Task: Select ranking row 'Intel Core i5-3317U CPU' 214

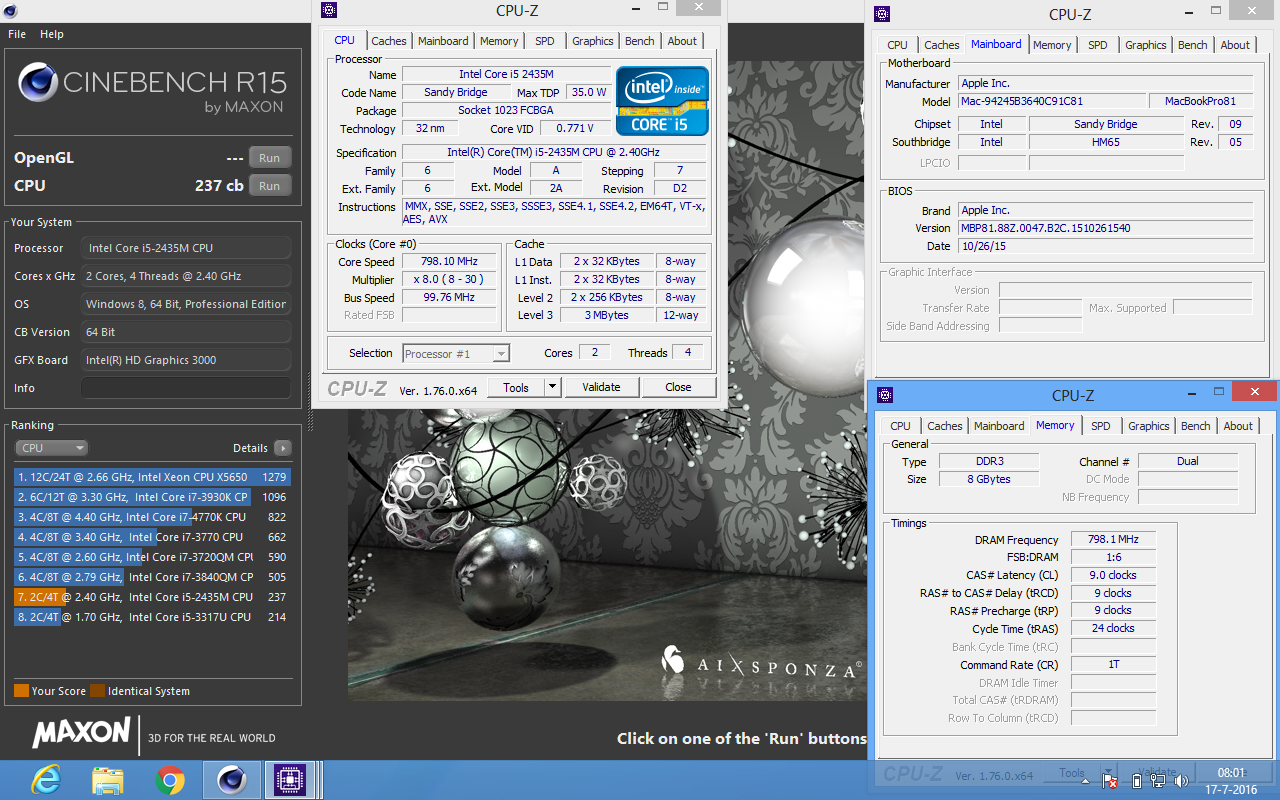Action: [x=151, y=617]
